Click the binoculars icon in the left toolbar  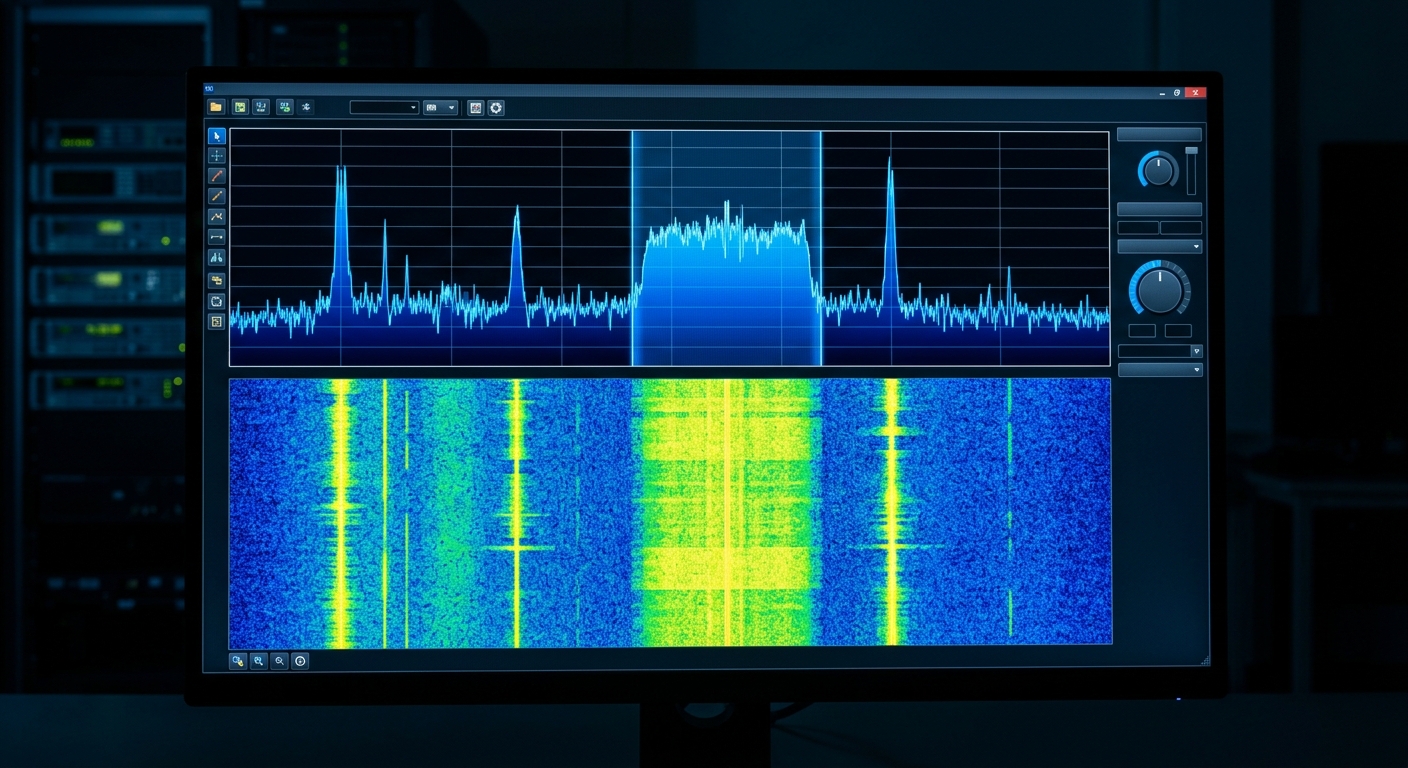217,258
